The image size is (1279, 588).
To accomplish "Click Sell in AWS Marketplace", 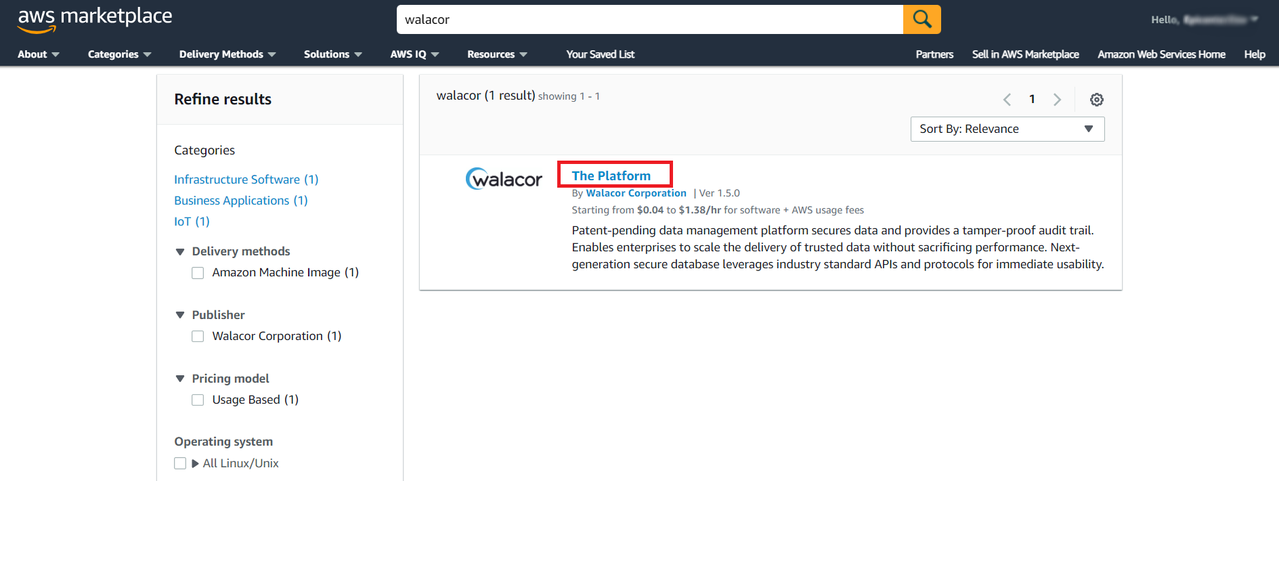I will [1025, 54].
